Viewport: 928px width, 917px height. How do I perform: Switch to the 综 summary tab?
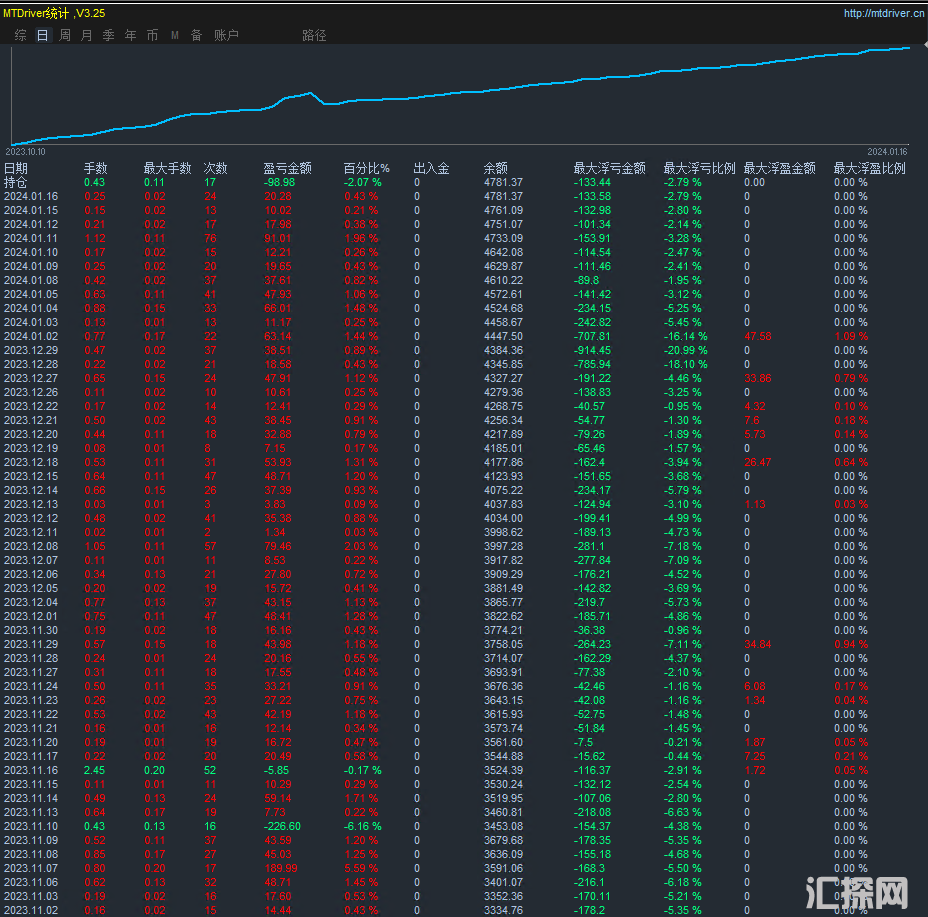click(21, 35)
